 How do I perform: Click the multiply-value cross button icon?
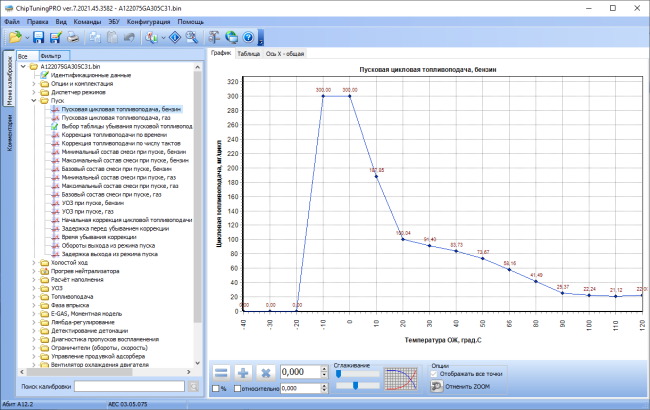[x=265, y=373]
